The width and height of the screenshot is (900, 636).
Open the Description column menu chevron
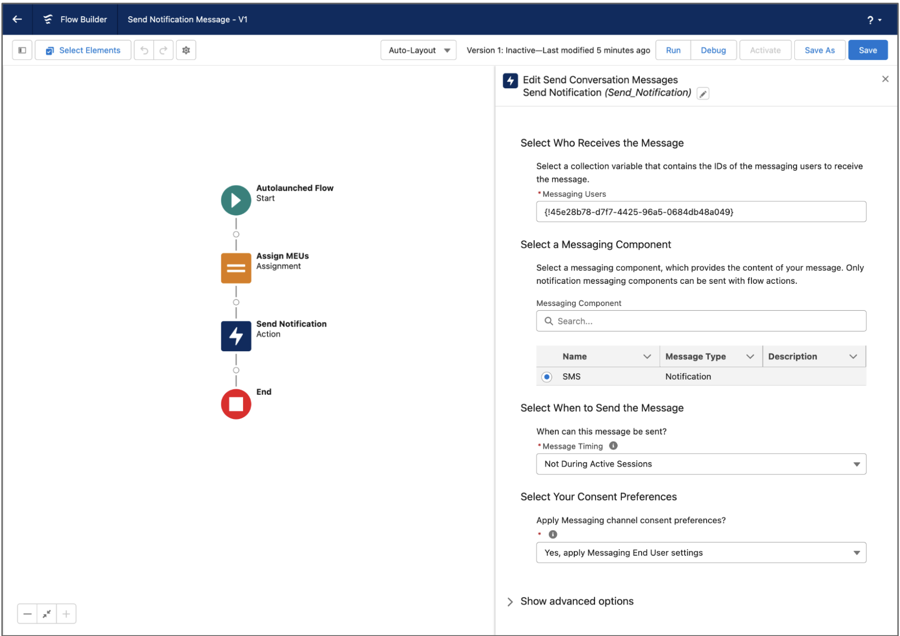tap(853, 356)
